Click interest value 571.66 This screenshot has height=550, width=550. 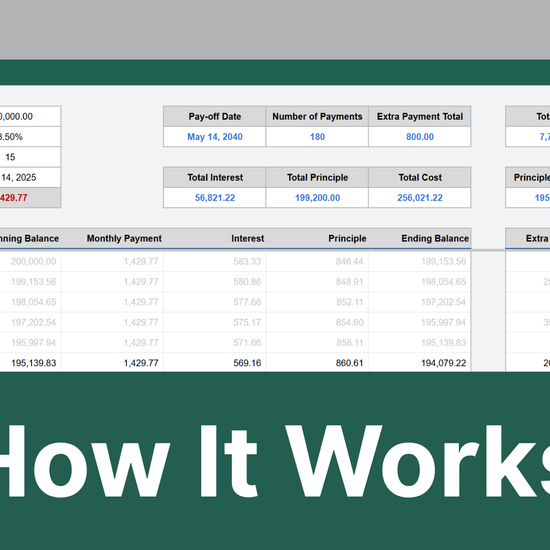(247, 343)
